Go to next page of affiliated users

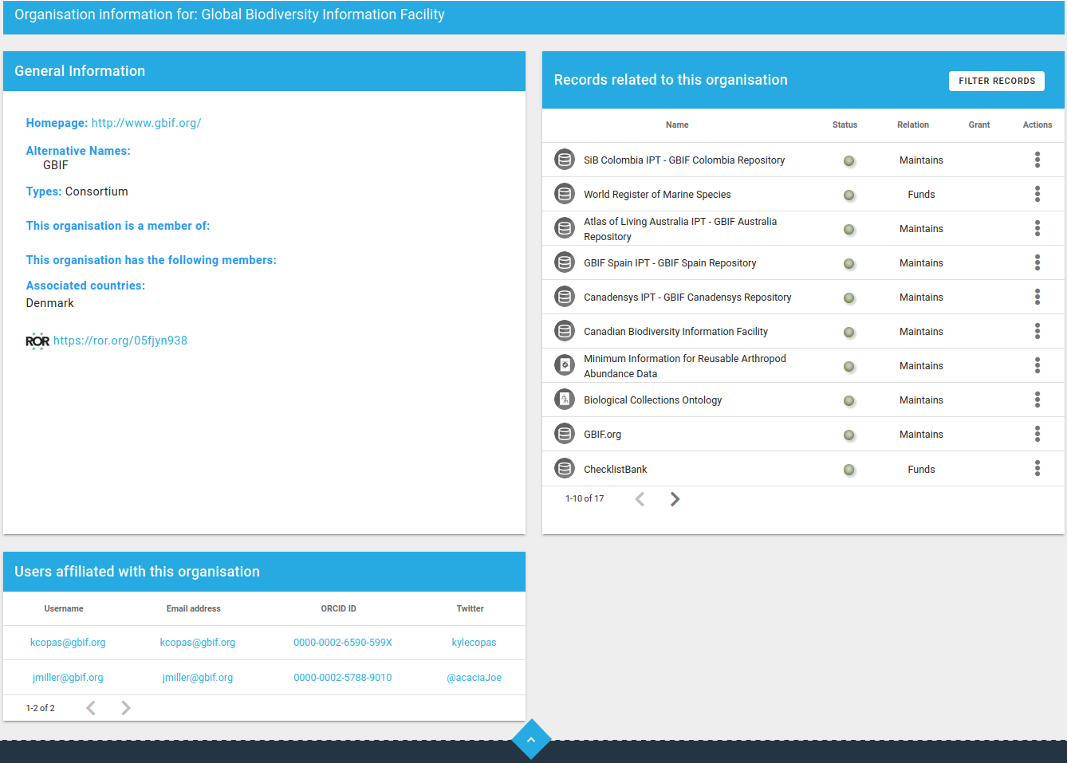click(126, 708)
